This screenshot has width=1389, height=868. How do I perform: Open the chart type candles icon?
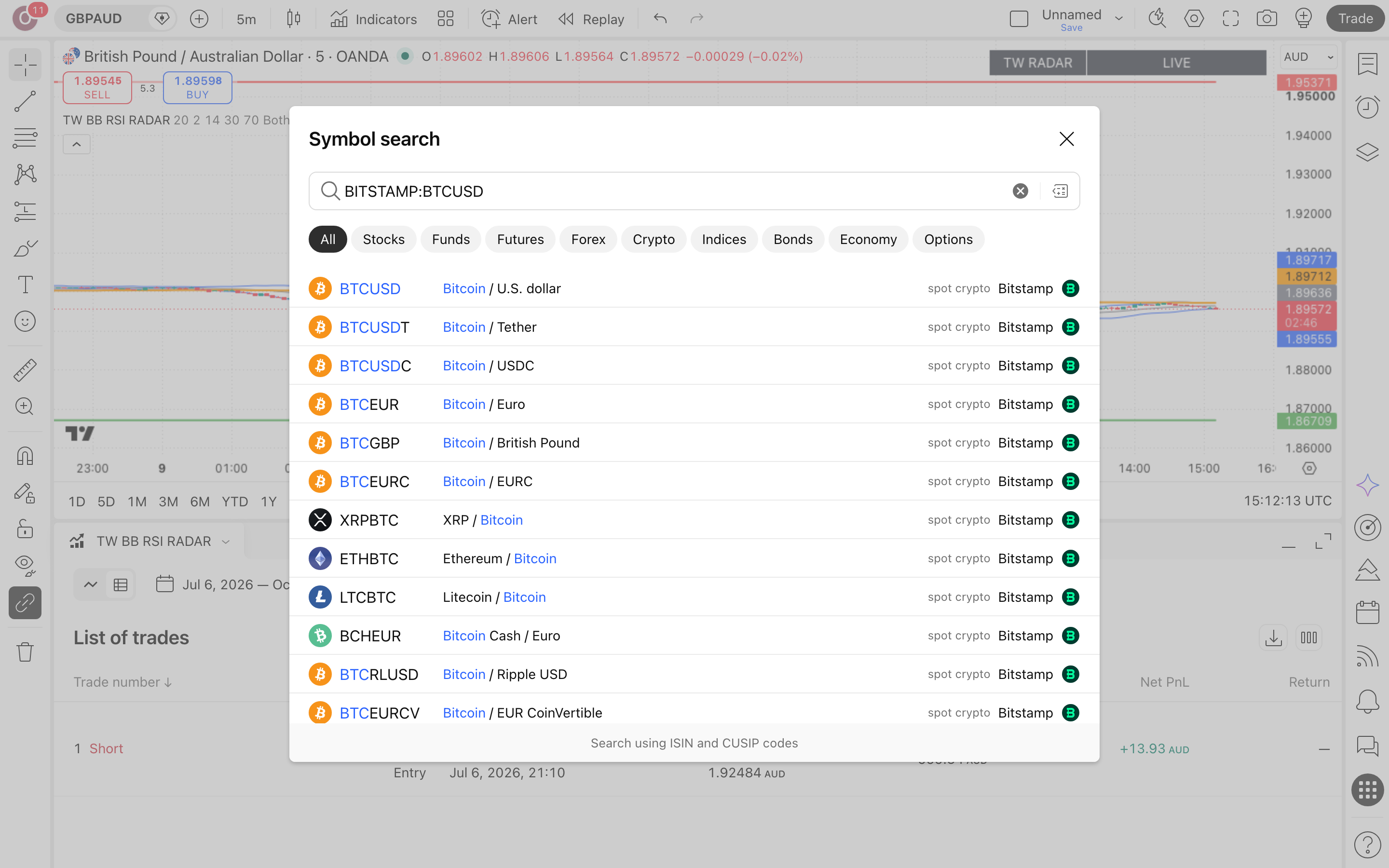point(293,19)
